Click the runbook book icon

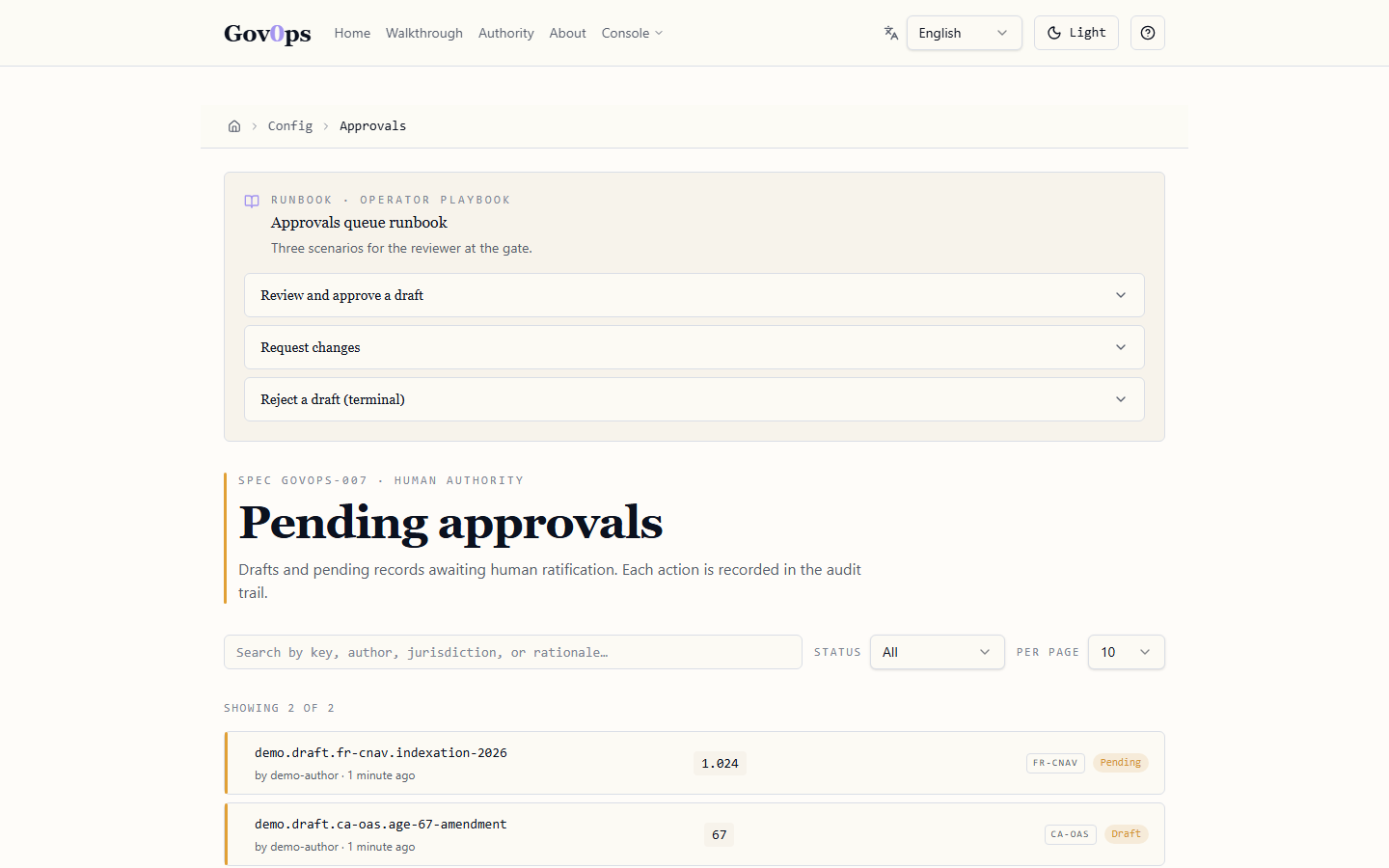(252, 202)
